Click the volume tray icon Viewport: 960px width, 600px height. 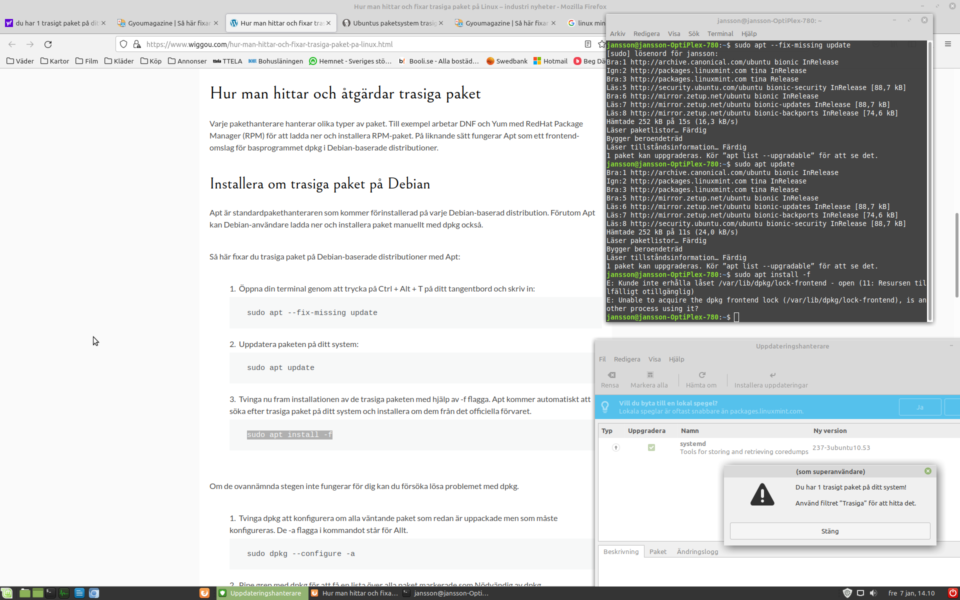click(874, 593)
